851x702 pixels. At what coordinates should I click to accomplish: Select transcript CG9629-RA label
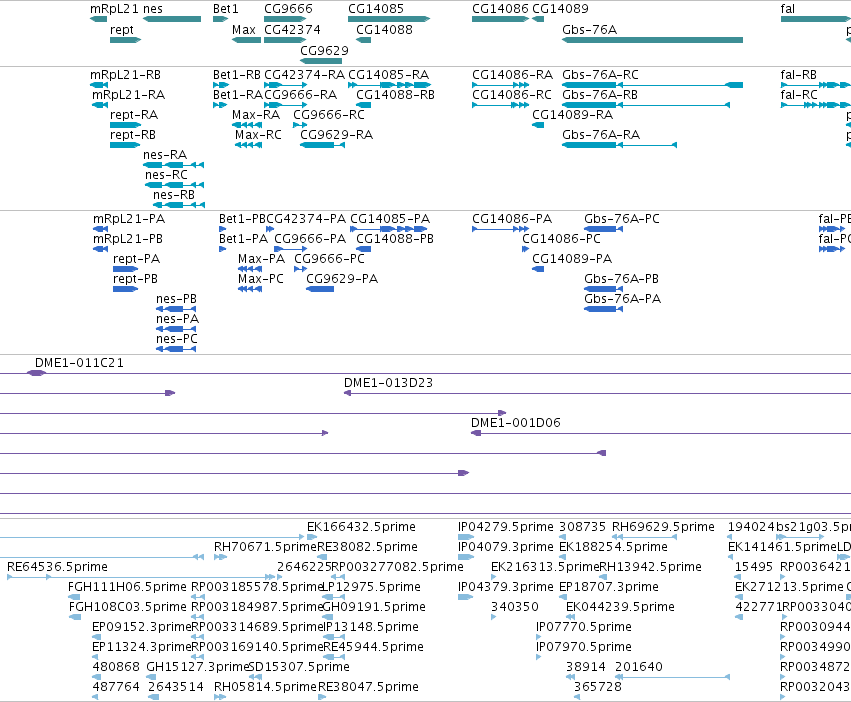336,135
